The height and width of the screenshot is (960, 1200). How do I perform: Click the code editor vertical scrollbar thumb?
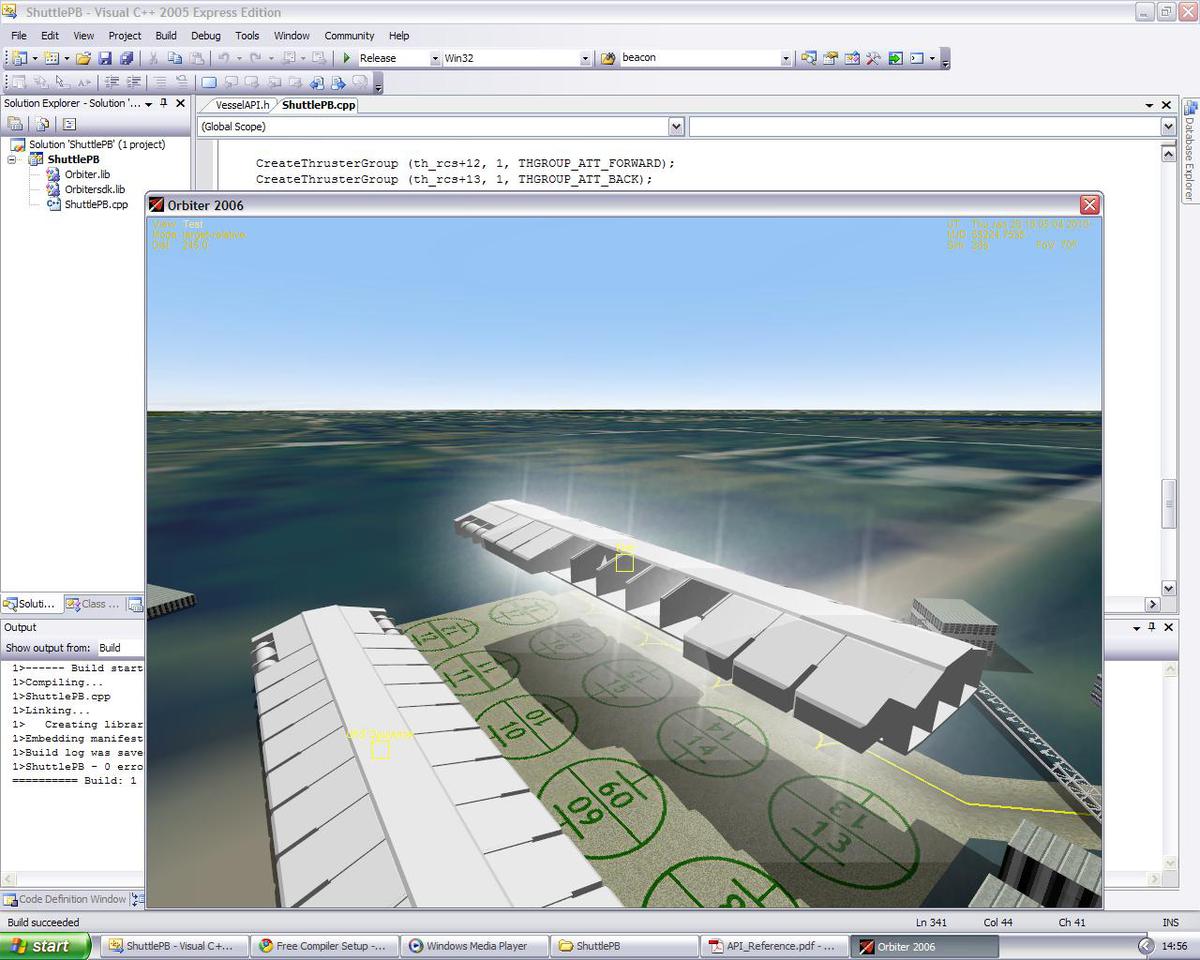tap(1168, 504)
